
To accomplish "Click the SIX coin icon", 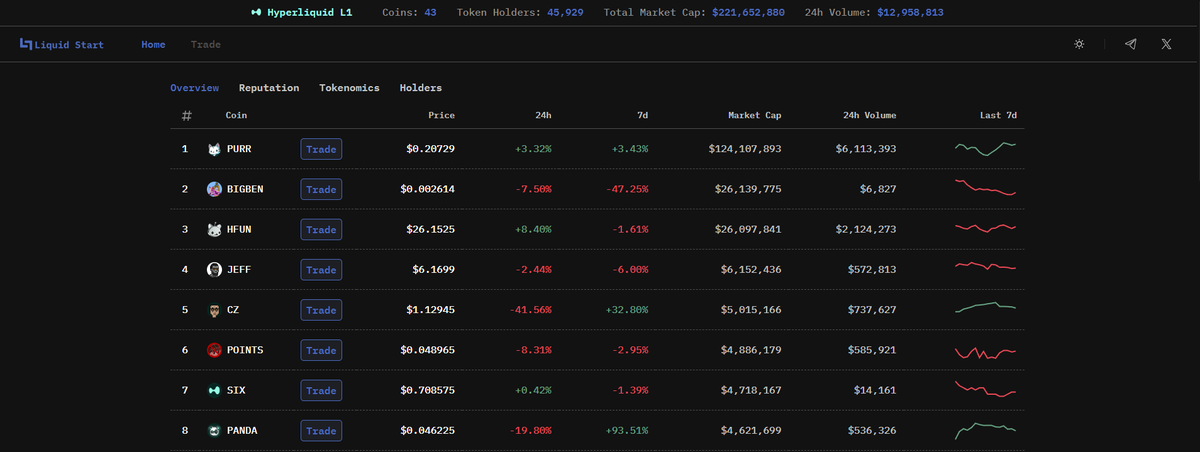I will point(214,390).
